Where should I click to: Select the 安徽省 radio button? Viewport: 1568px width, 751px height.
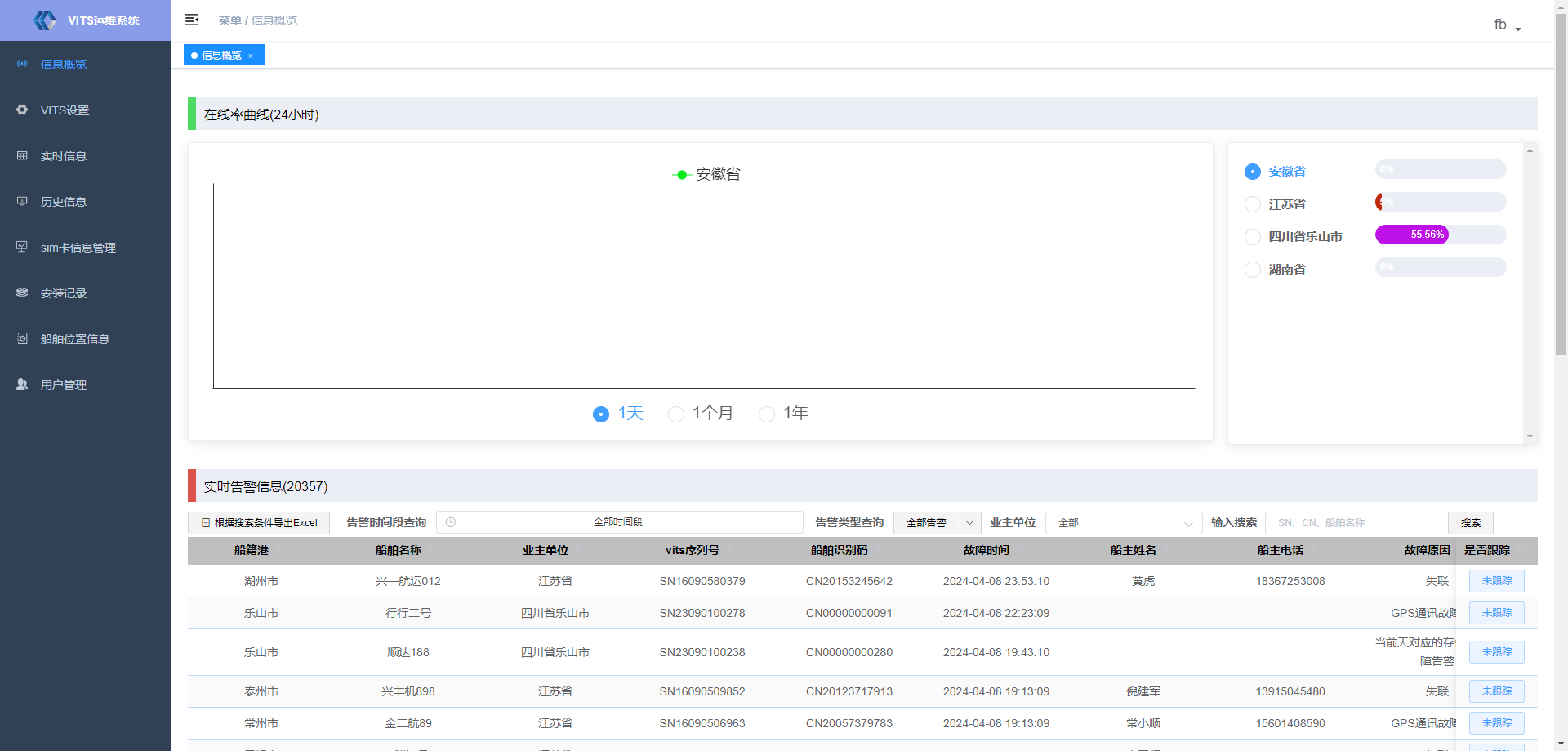[1252, 172]
